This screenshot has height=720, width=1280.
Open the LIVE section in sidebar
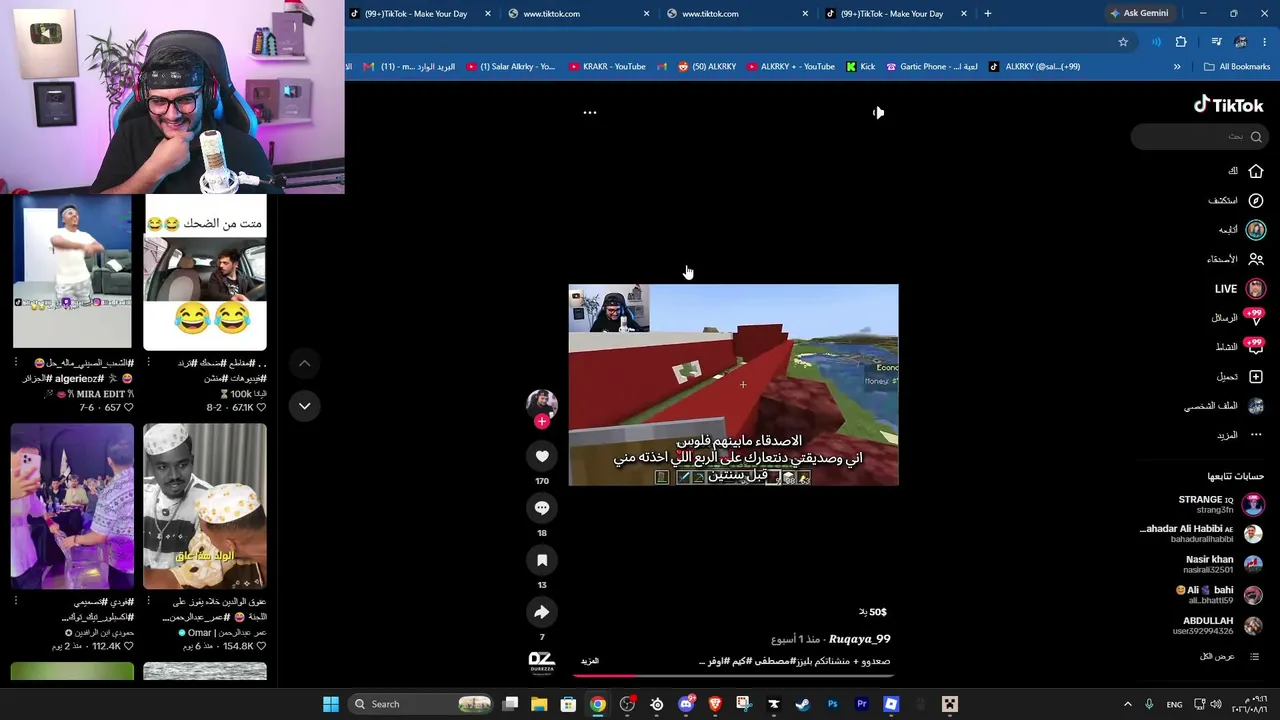[x=1240, y=288]
